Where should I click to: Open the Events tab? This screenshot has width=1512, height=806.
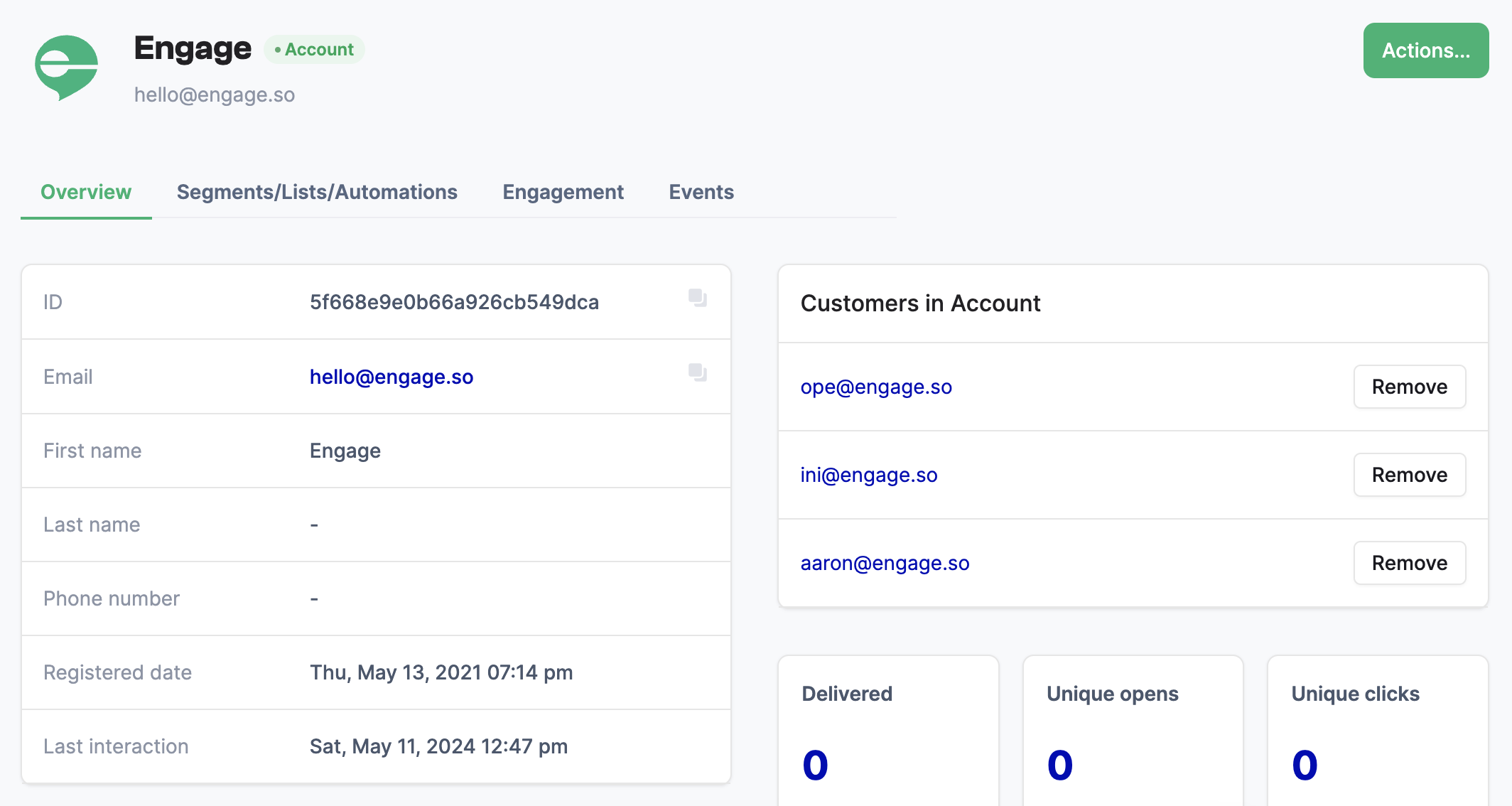[x=701, y=192]
